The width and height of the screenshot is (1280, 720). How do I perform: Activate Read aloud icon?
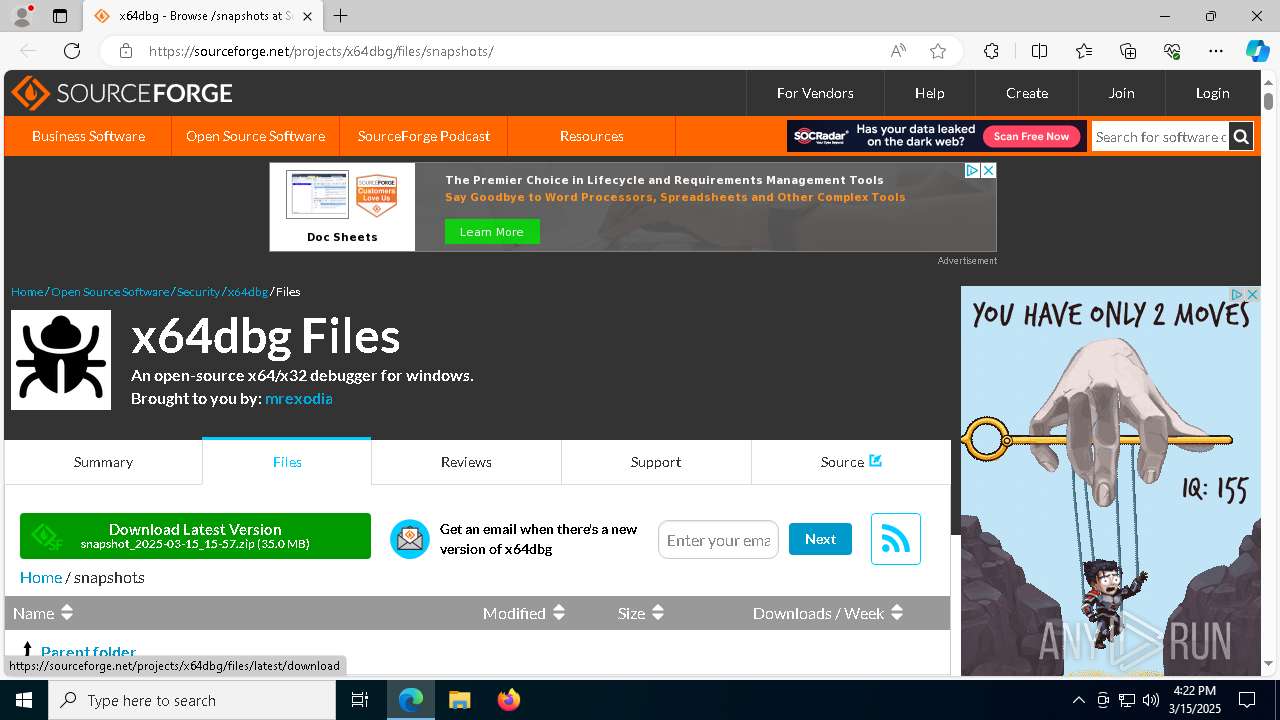(x=898, y=51)
